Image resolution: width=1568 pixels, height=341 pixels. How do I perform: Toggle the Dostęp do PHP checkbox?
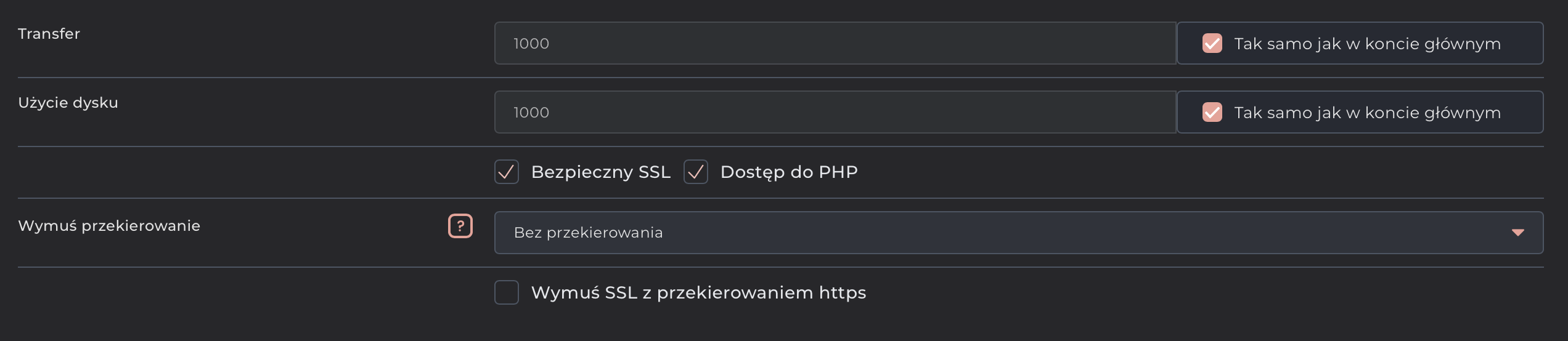tap(696, 172)
